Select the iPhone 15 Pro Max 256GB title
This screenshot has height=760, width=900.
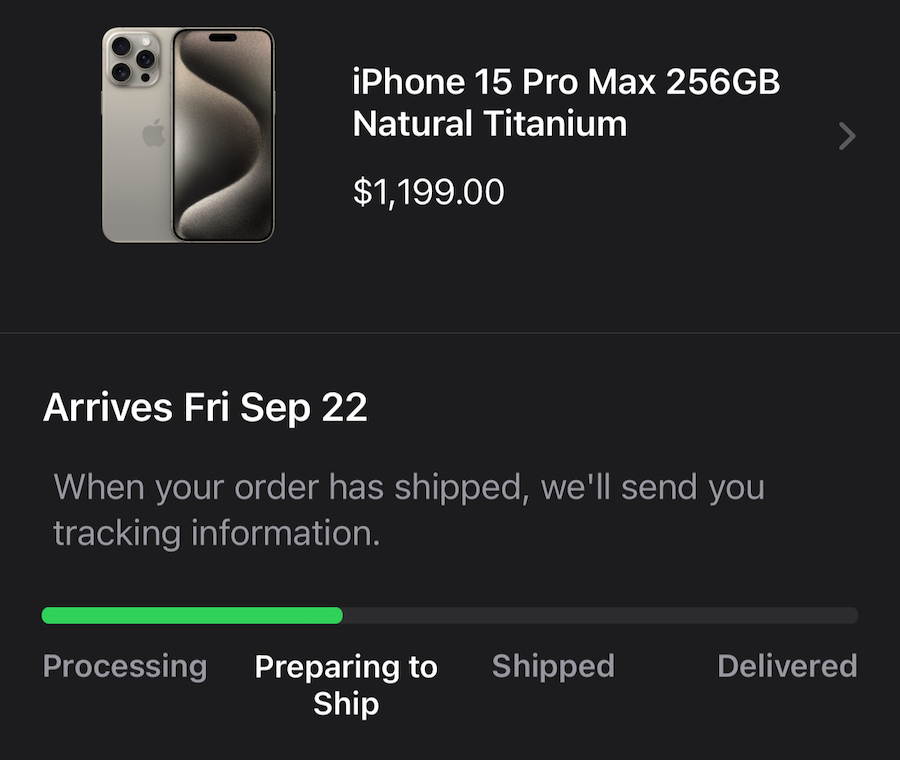(566, 82)
